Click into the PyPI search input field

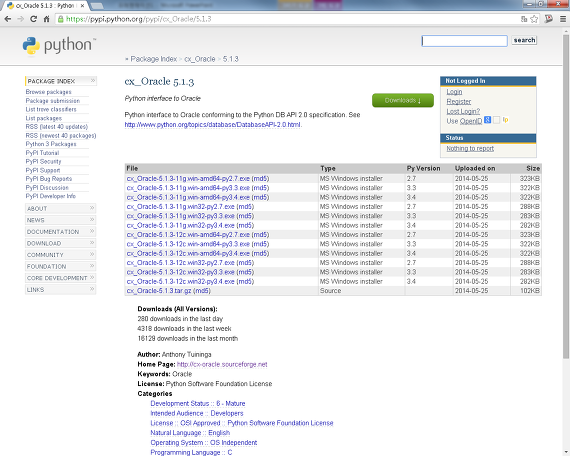(464, 41)
